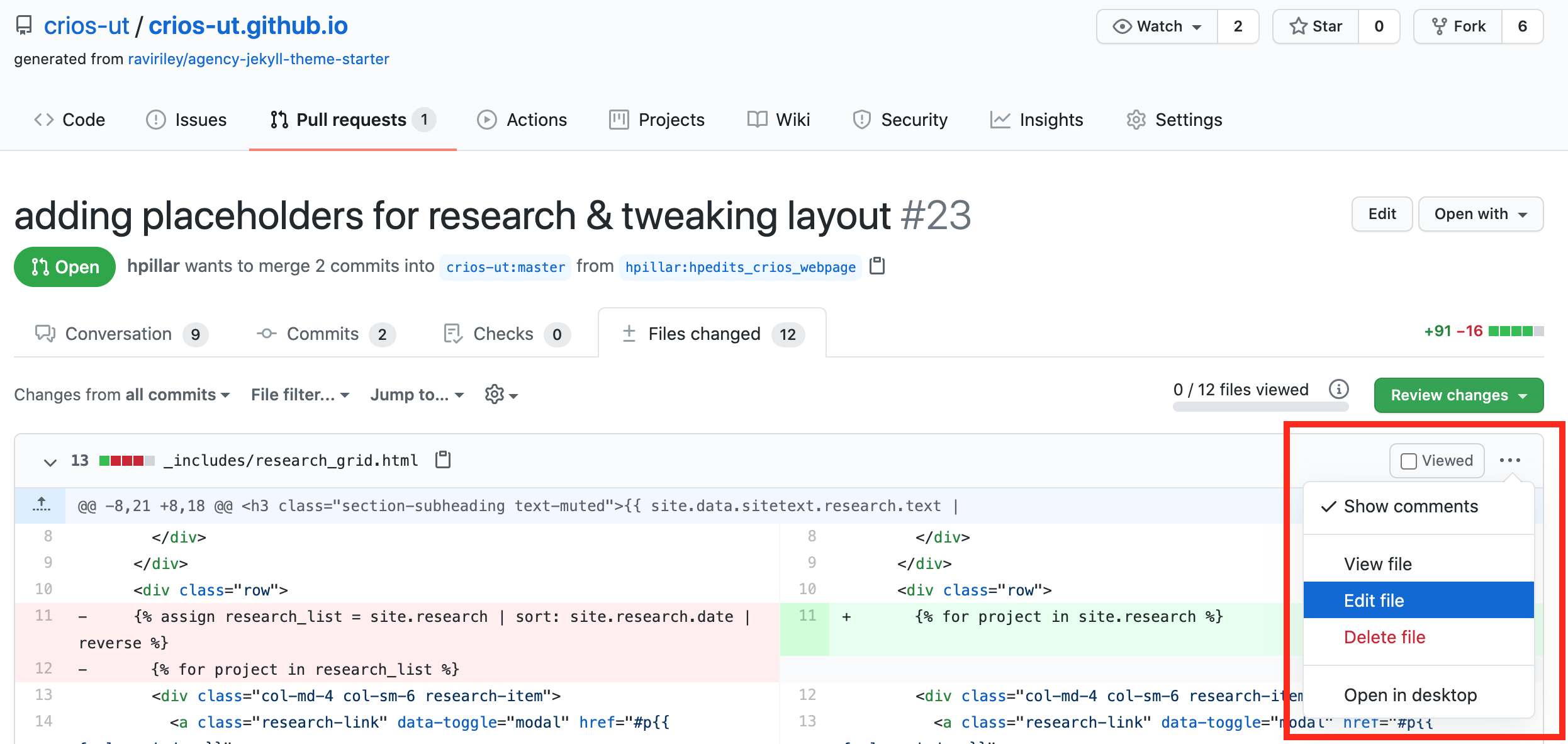Viewport: 1568px width, 744px height.
Task: Switch to the Commits tab
Action: tap(325, 334)
